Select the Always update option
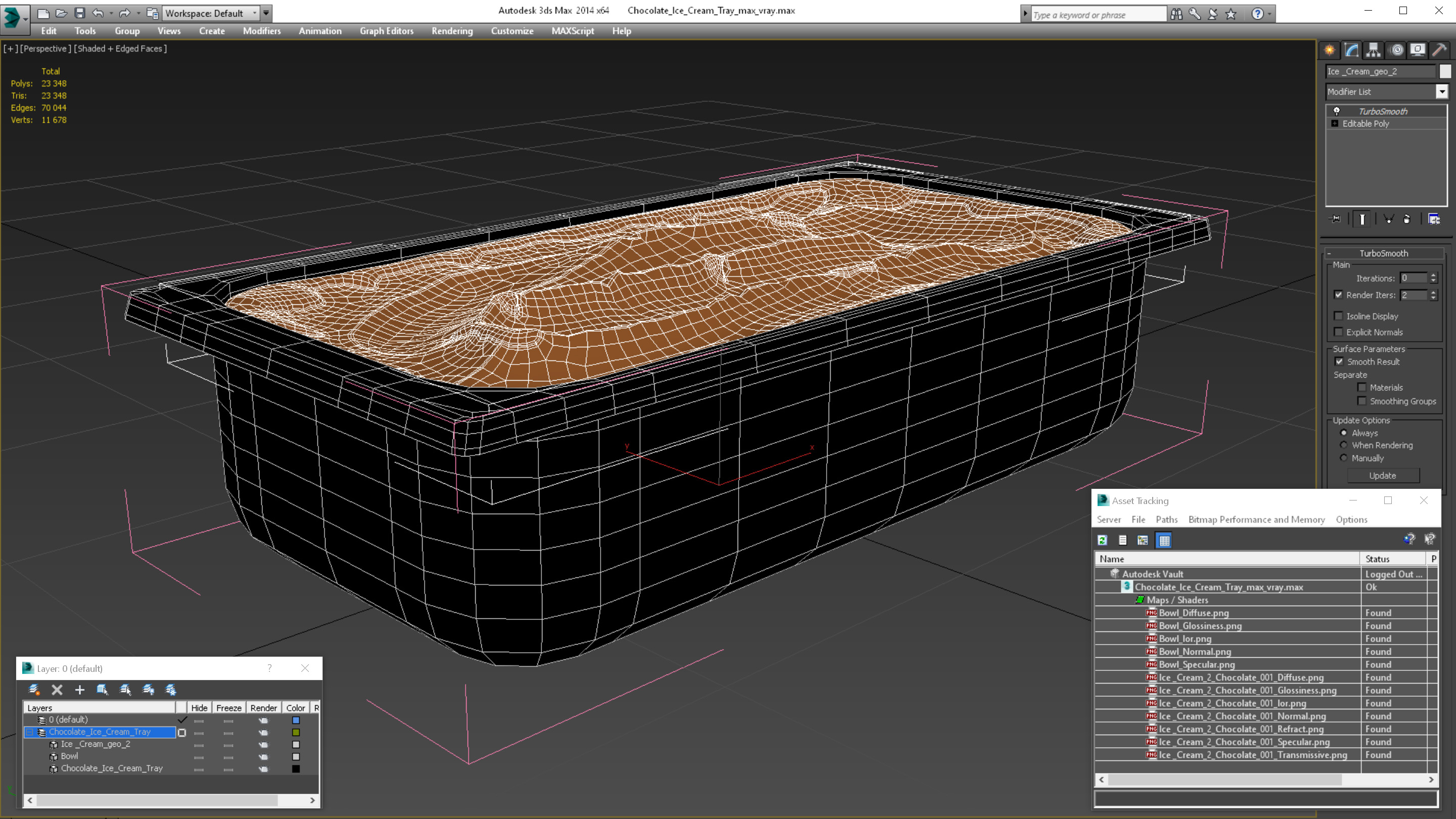This screenshot has width=1456, height=819. [1344, 433]
